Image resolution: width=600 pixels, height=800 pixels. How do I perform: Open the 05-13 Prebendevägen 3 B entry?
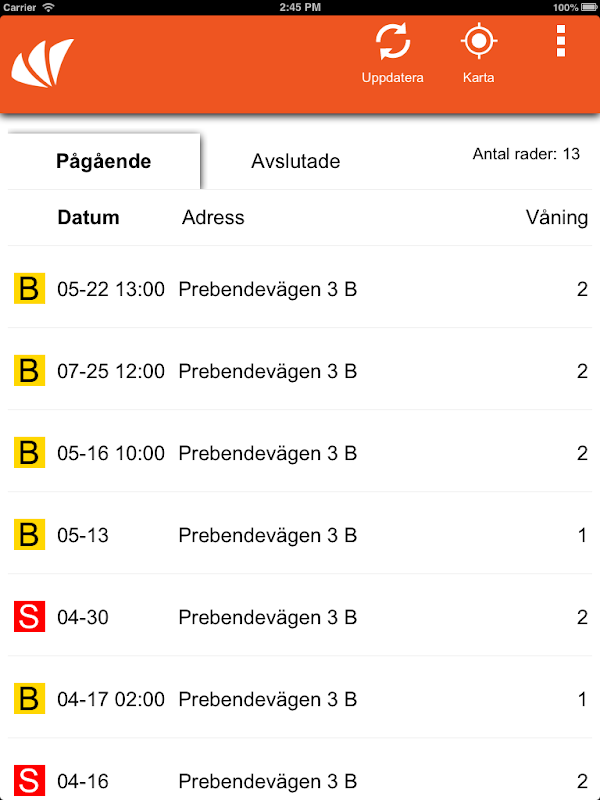pyautogui.click(x=300, y=535)
